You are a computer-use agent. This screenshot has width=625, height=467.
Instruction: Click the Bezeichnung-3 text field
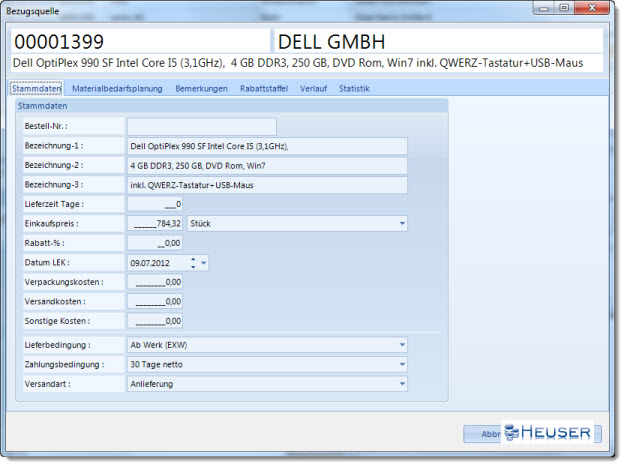pyautogui.click(x=267, y=185)
